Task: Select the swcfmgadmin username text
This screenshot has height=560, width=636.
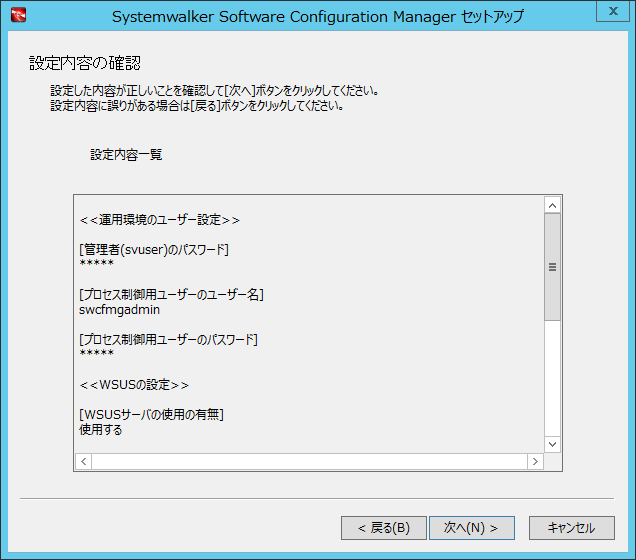Action: pyautogui.click(x=119, y=310)
